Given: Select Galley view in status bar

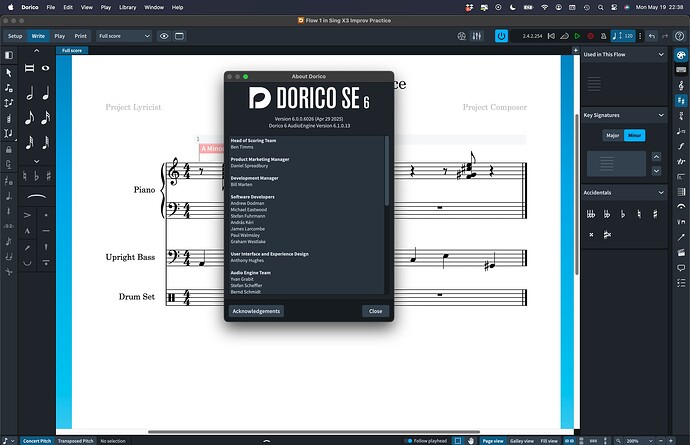Looking at the screenshot, I should click(x=522, y=441).
